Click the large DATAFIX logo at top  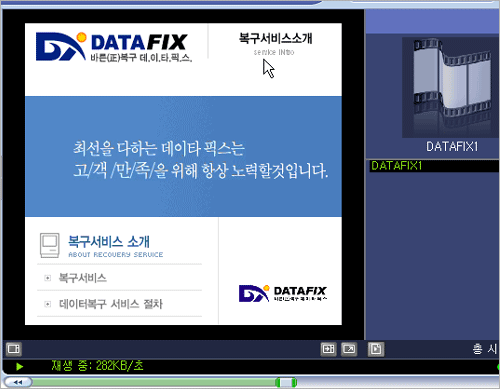coord(114,47)
